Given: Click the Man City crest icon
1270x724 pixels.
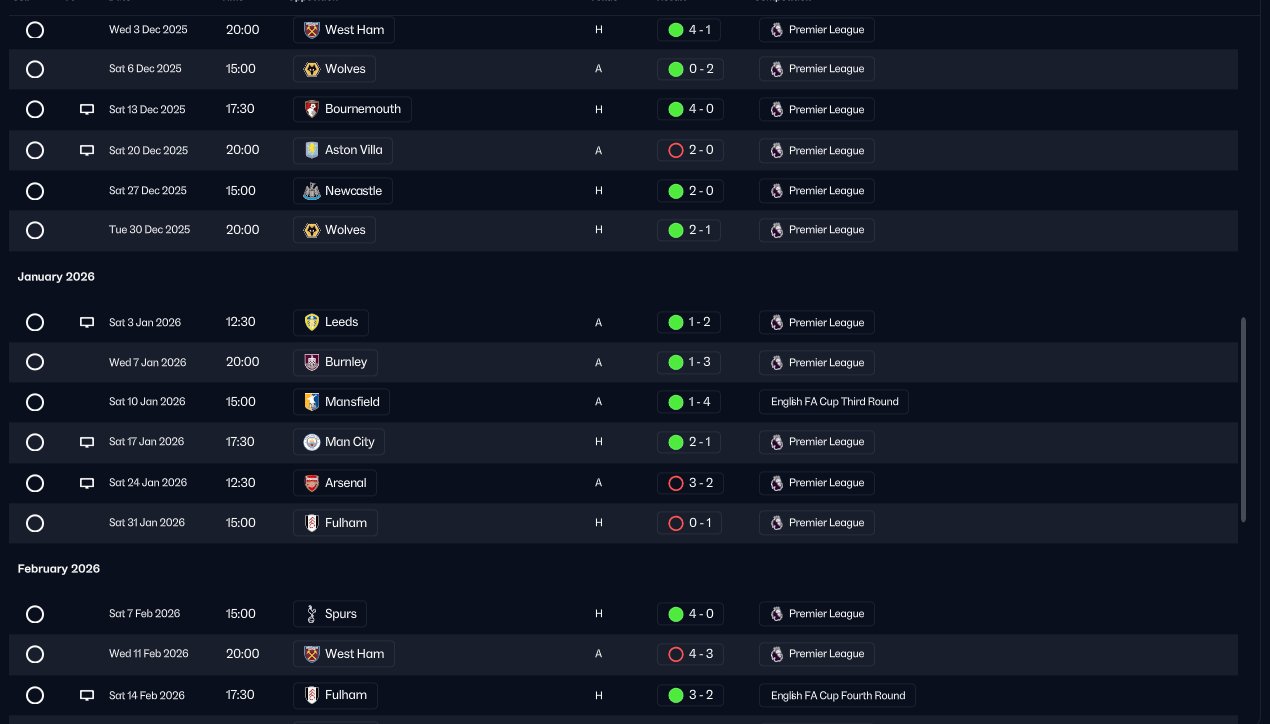Looking at the screenshot, I should point(312,442).
